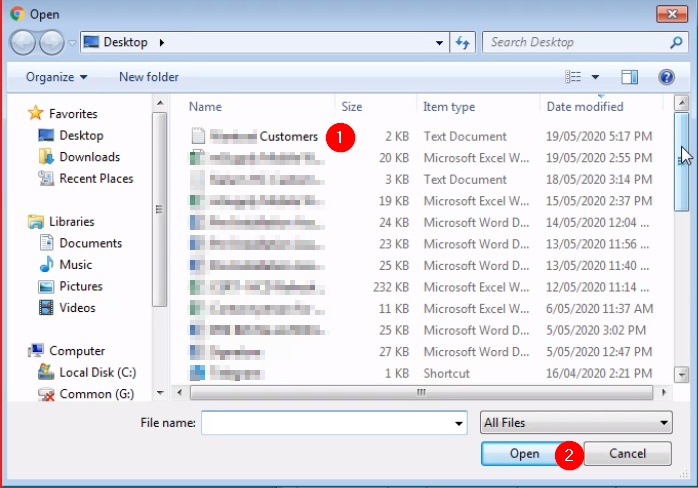Viewport: 698px width, 488px height.
Task: Select Local Disk (C:) drive
Action: (x=98, y=372)
